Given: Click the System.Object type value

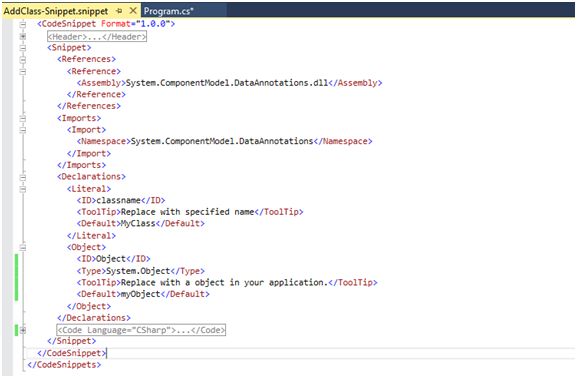Looking at the screenshot, I should click(x=138, y=271).
